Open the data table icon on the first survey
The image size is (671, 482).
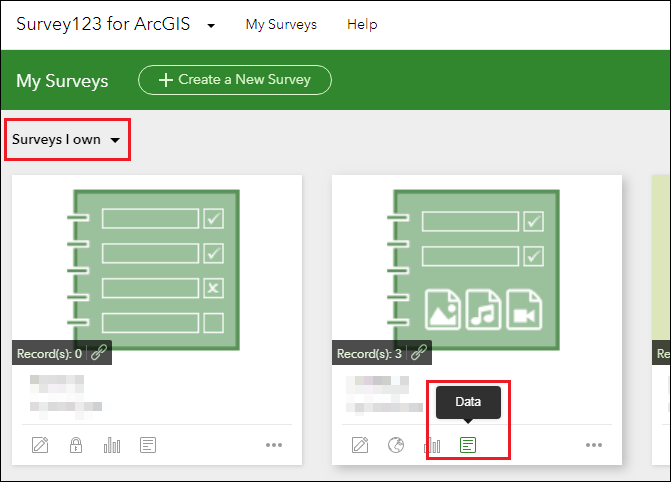pyautogui.click(x=148, y=445)
